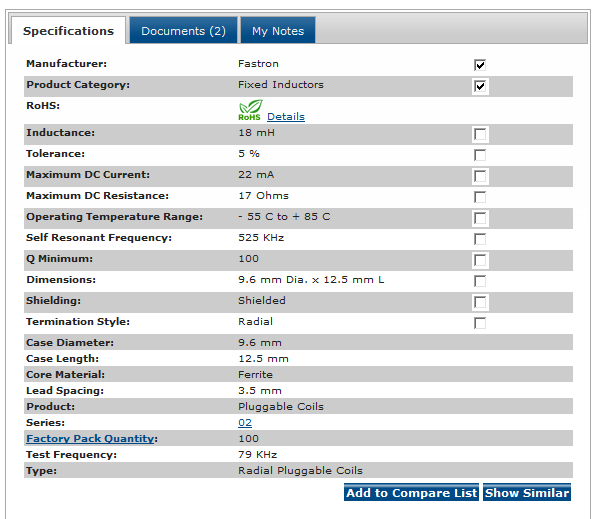The width and height of the screenshot is (595, 519).
Task: Click the Radial termination style value
Action: 255,322
